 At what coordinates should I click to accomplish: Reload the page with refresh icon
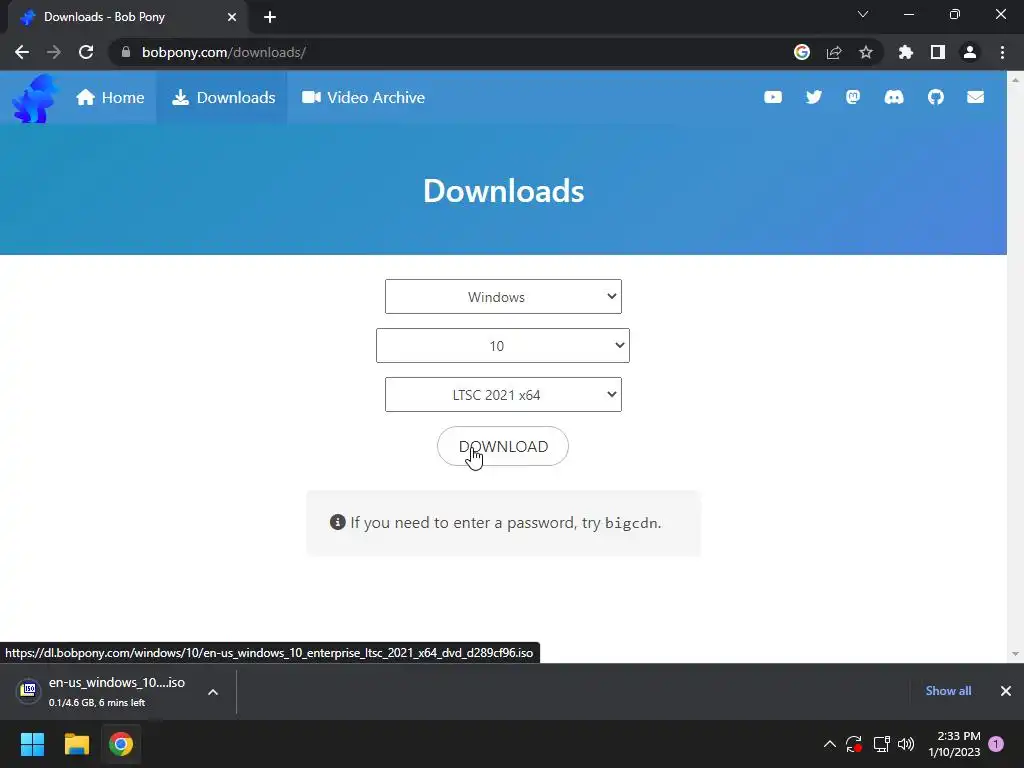point(86,52)
